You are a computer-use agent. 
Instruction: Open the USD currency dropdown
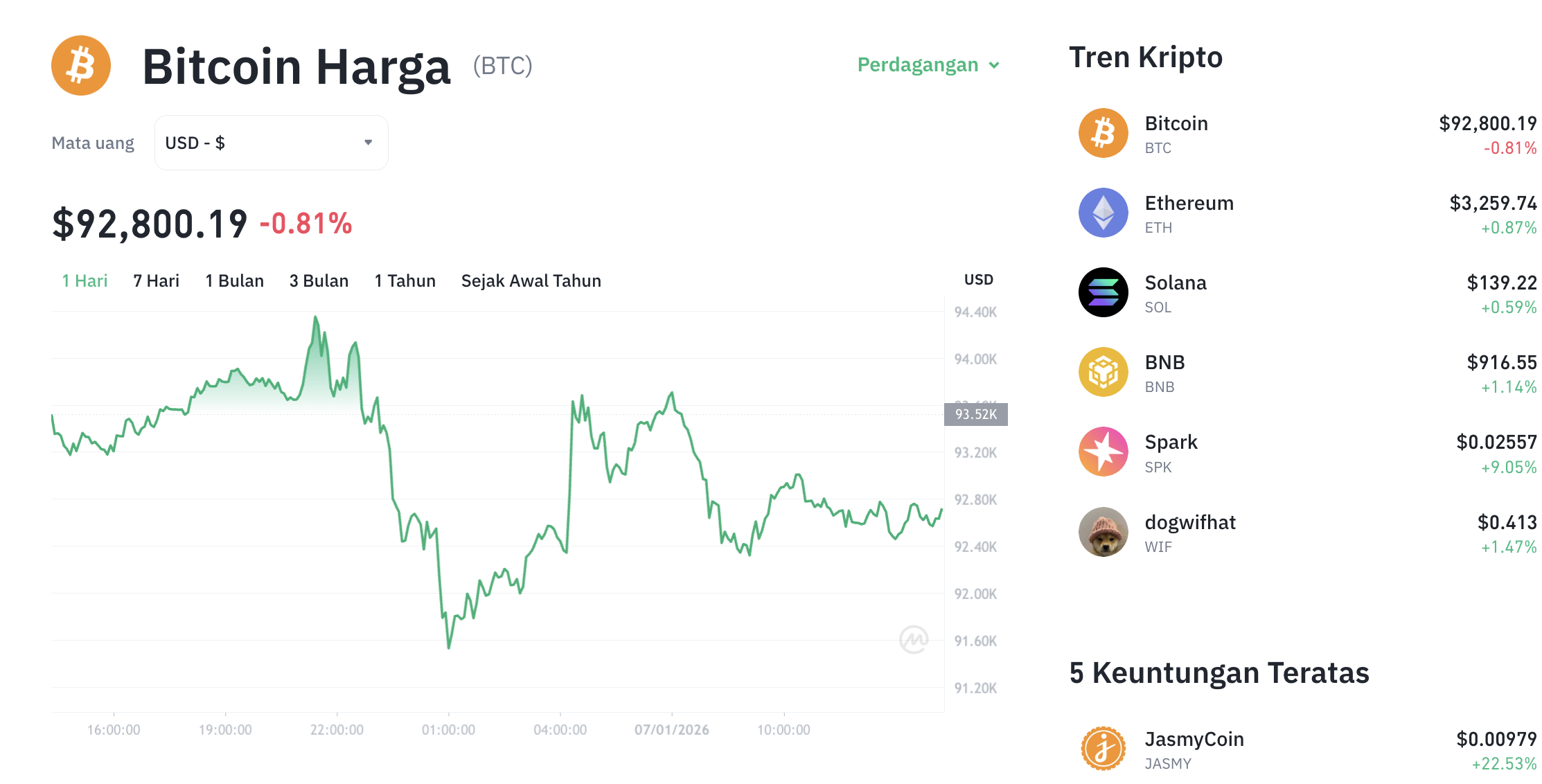271,142
